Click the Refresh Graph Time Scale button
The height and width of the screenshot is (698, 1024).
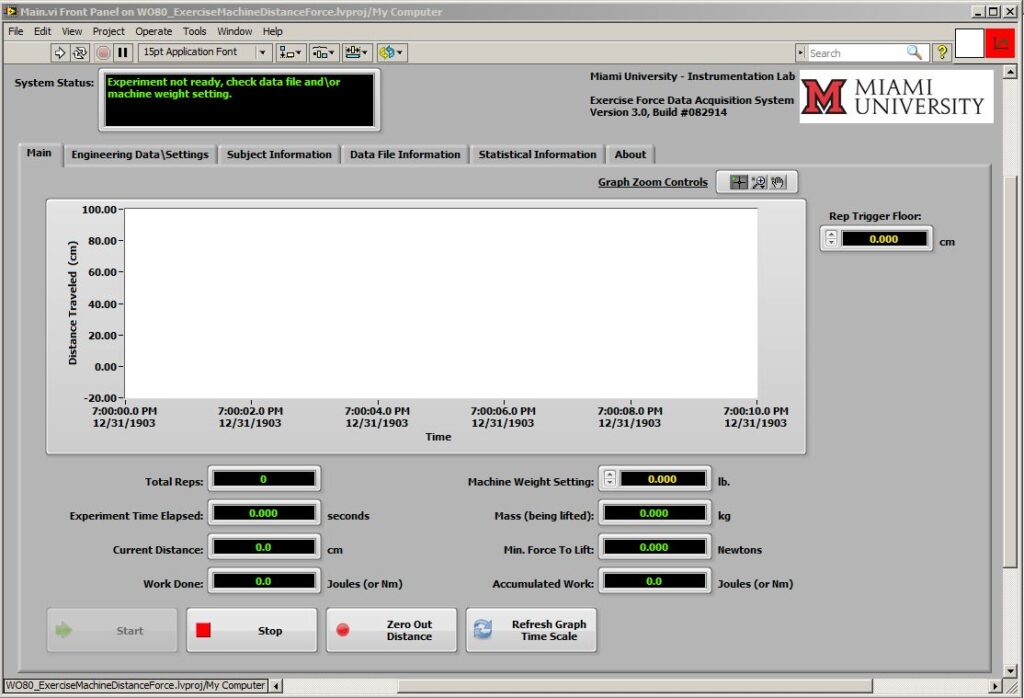pyautogui.click(x=531, y=630)
